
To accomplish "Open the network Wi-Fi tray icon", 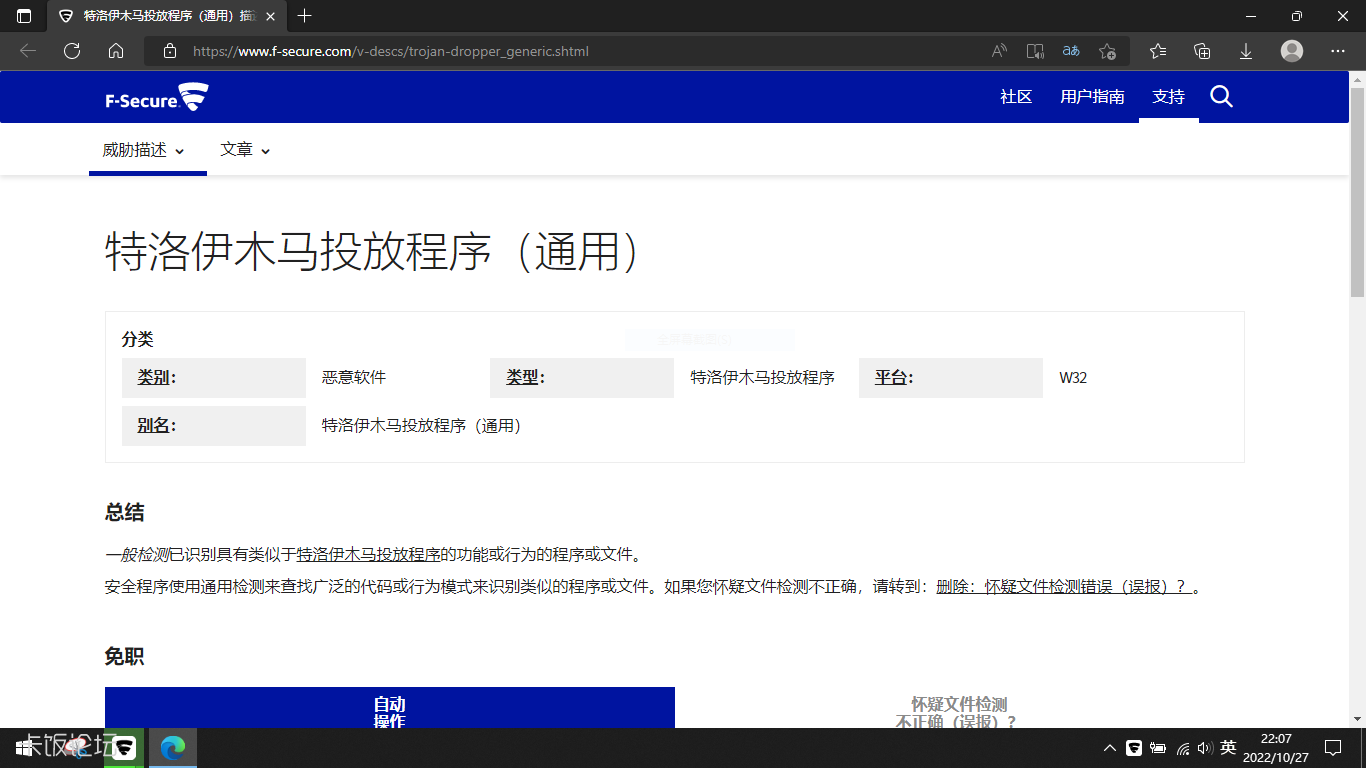I will [x=1182, y=748].
